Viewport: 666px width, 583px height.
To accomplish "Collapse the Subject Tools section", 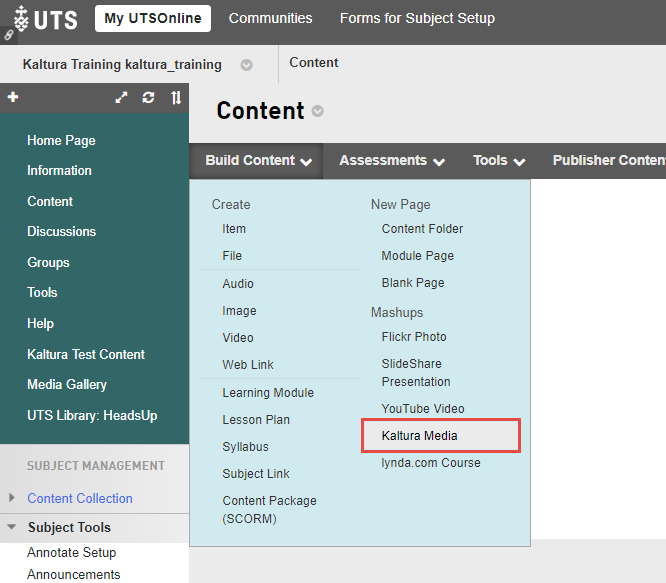I will (12, 527).
